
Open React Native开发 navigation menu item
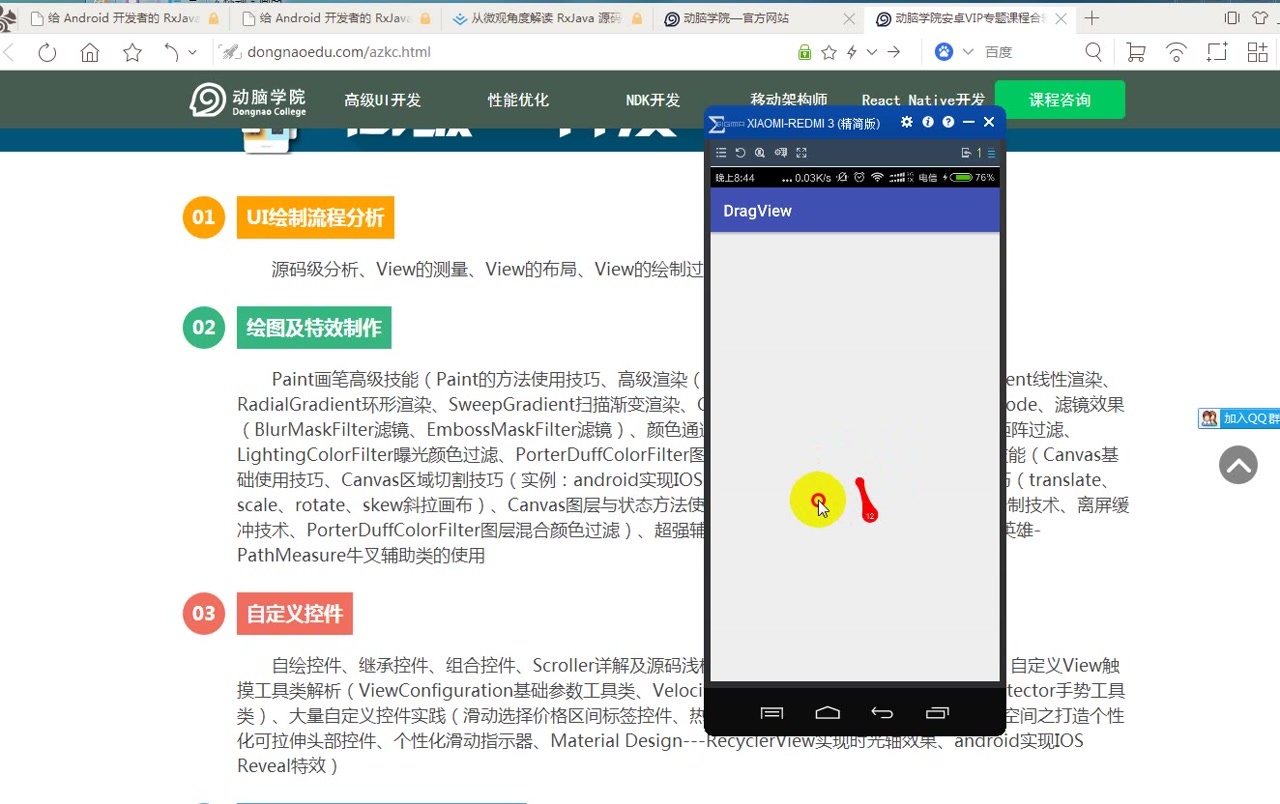923,100
